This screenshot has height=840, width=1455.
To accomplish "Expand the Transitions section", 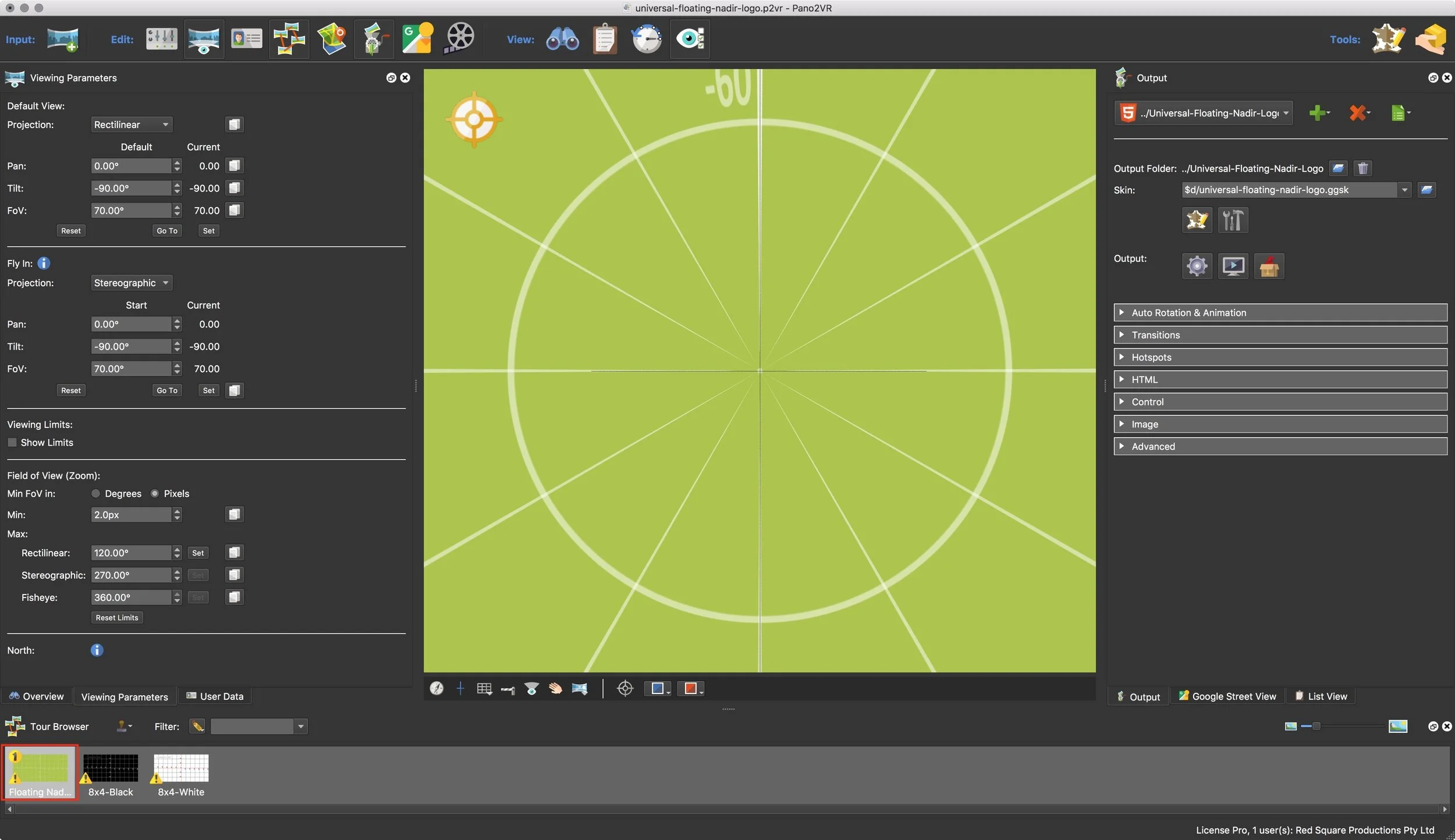I will point(1280,335).
